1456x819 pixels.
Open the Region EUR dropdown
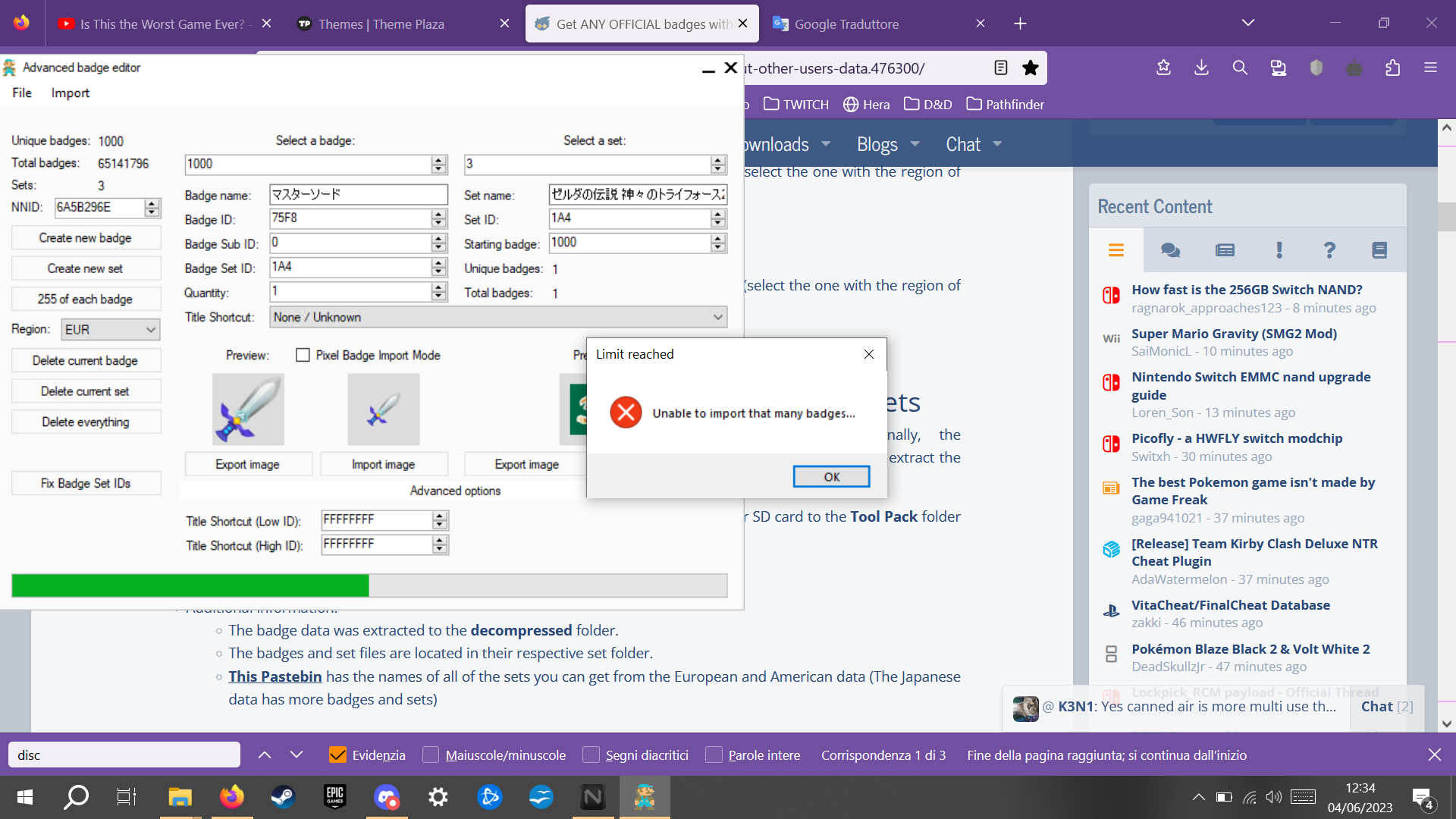point(110,329)
